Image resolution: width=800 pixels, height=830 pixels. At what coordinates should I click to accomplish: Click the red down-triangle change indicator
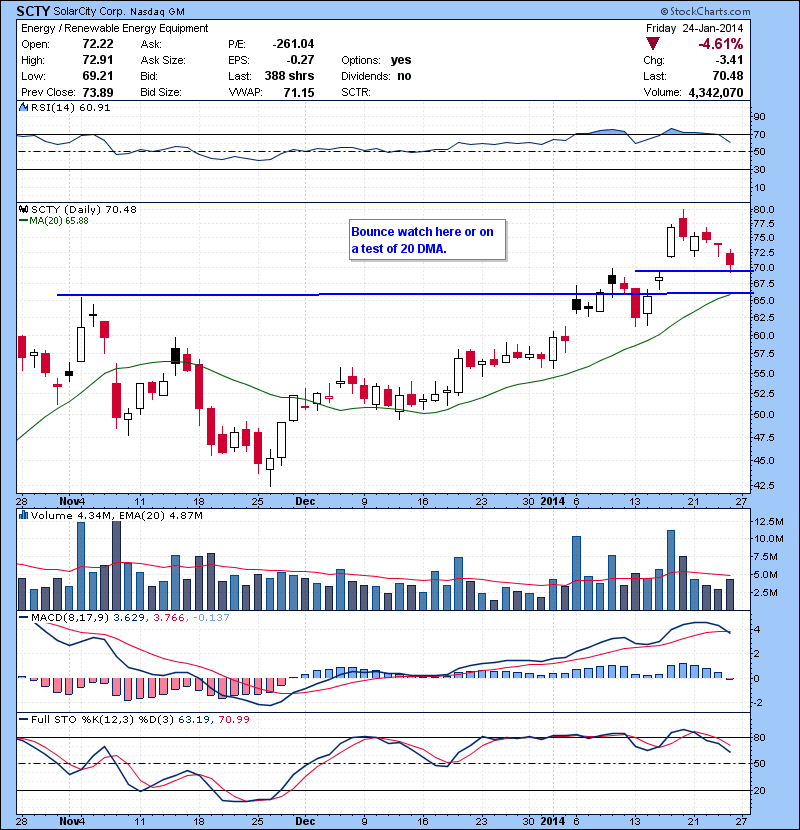tap(653, 44)
